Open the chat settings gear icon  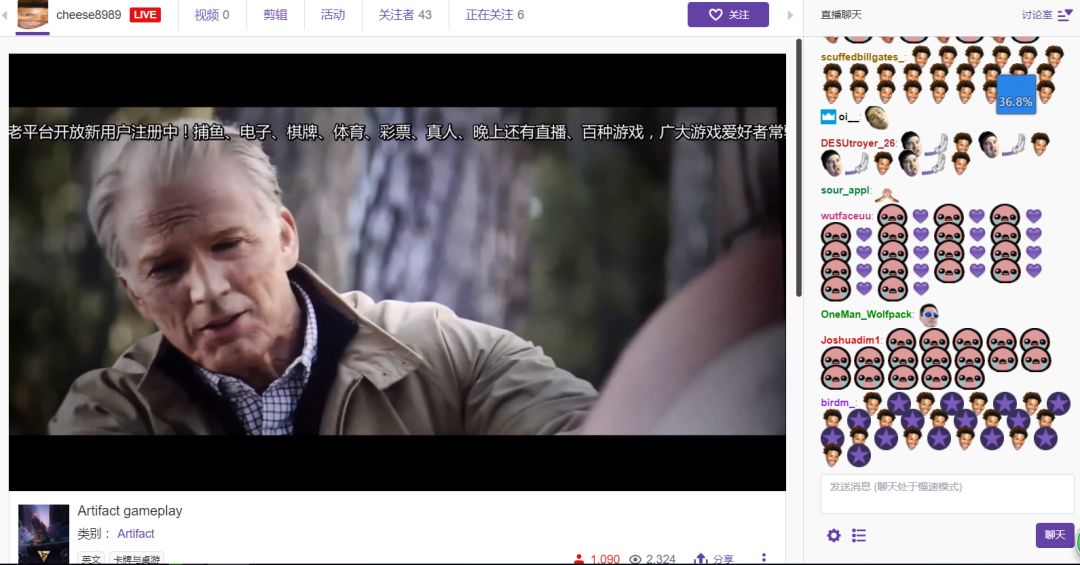pos(833,535)
